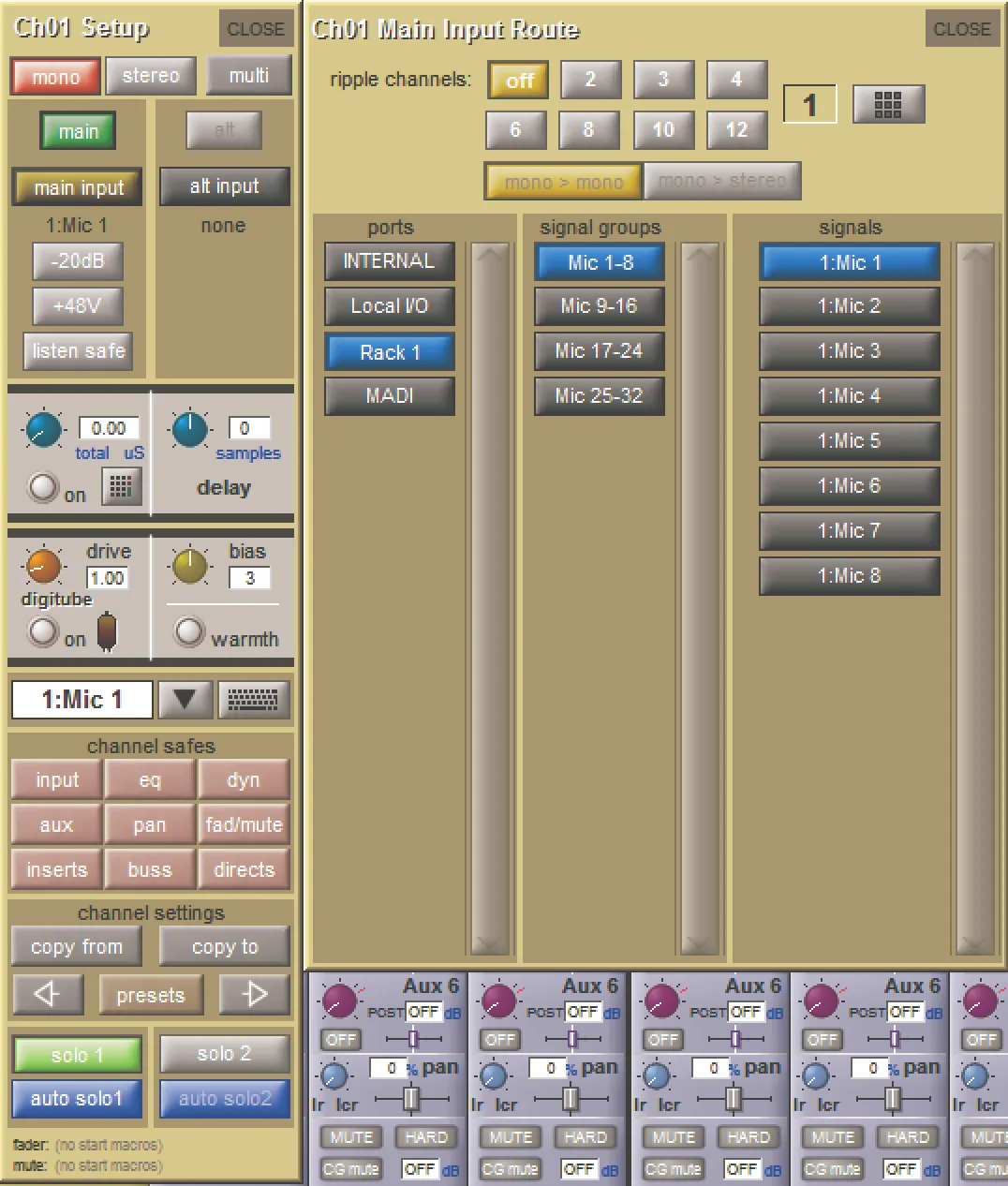Select the Local I/O port
1008x1186 pixels.
[390, 305]
